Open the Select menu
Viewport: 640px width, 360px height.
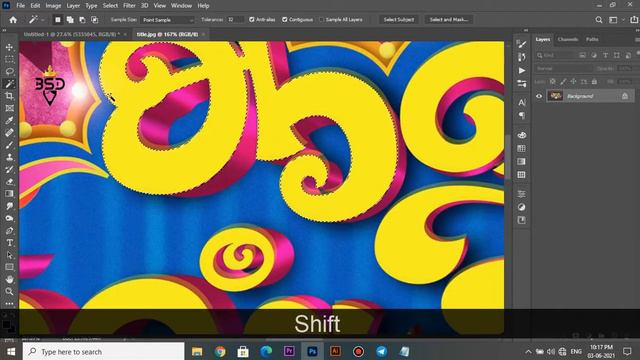110,6
